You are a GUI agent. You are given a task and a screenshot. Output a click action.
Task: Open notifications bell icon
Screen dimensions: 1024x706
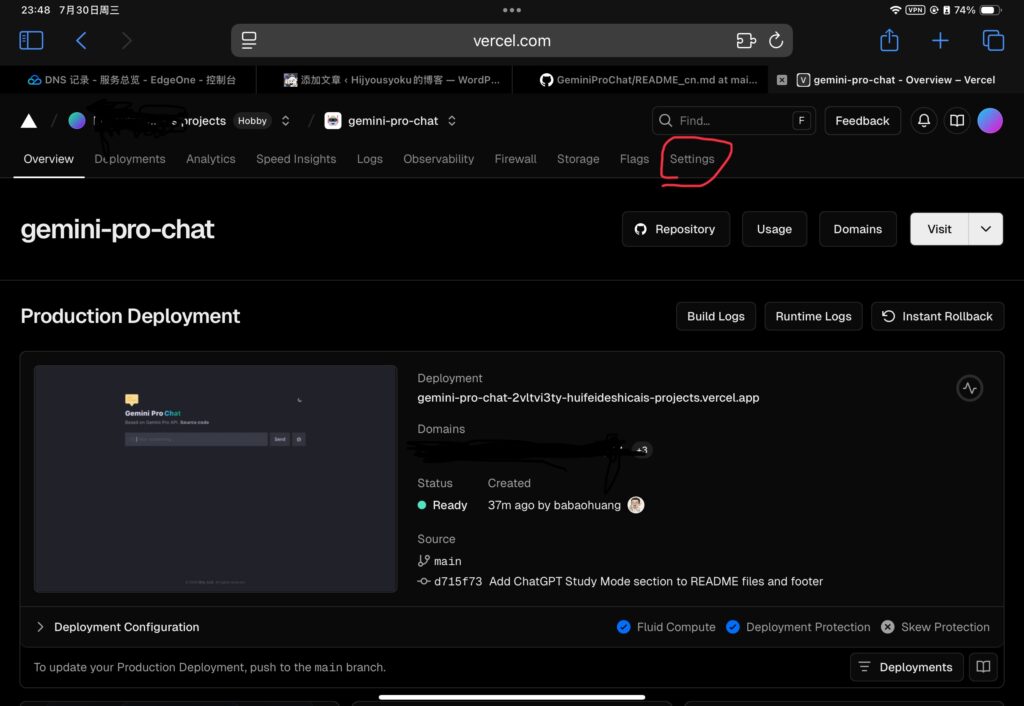923,121
